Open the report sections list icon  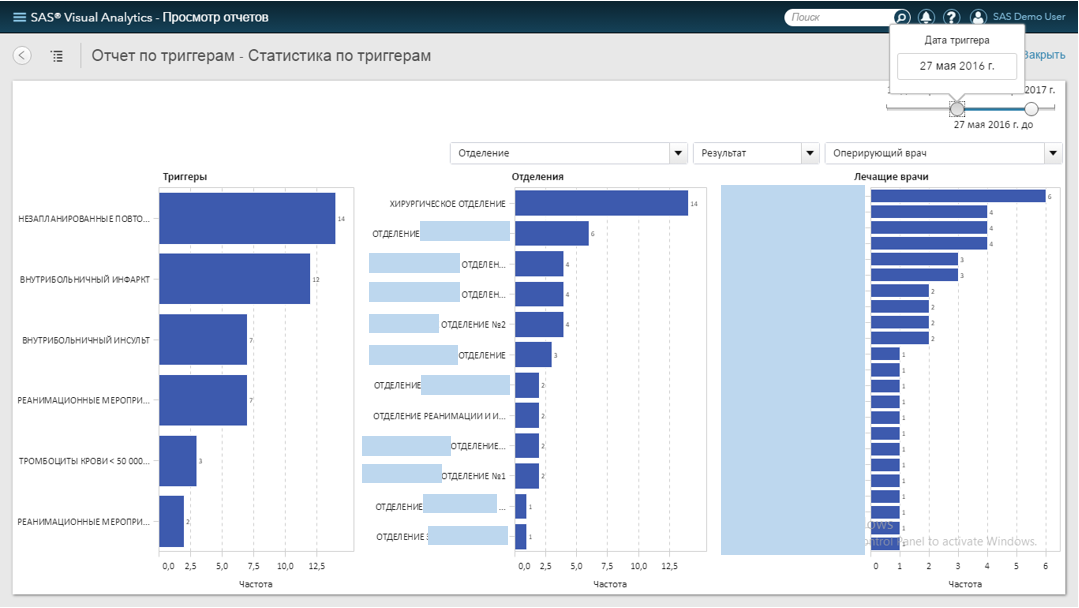click(57, 56)
